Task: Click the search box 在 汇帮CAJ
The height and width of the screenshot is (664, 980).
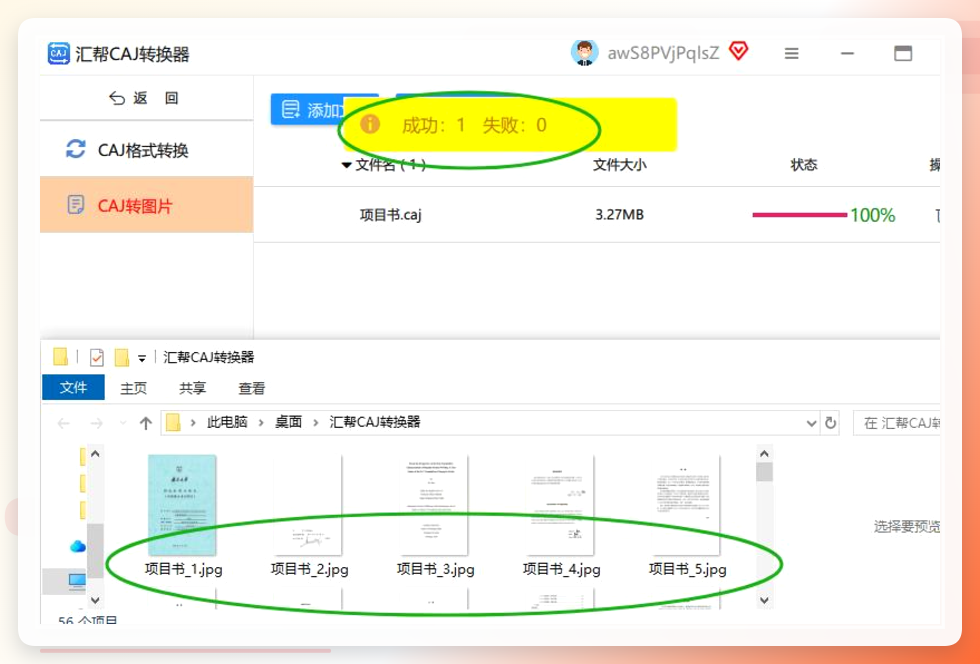Action: [x=897, y=423]
